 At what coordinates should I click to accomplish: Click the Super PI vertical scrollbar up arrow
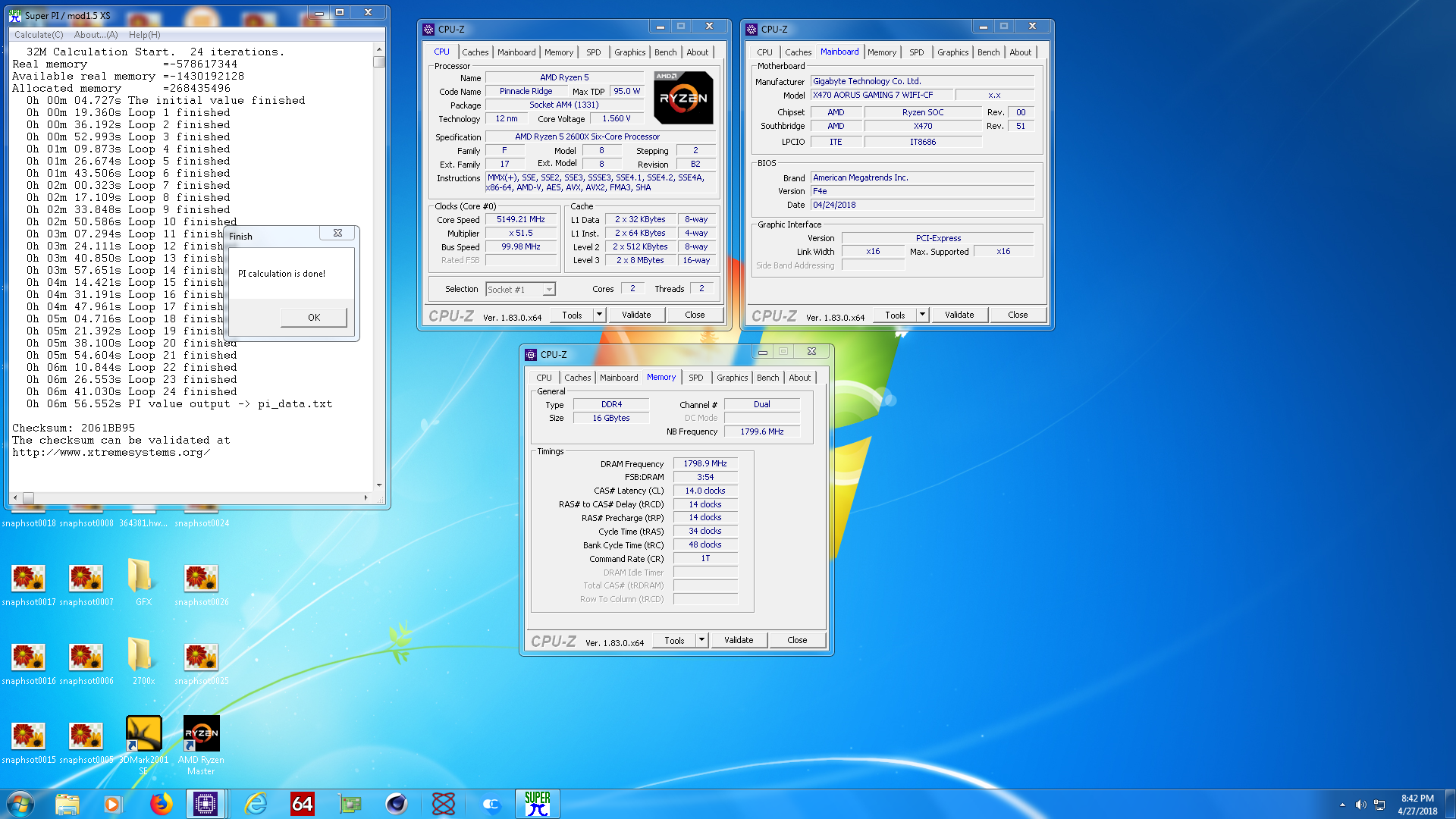pyautogui.click(x=379, y=49)
